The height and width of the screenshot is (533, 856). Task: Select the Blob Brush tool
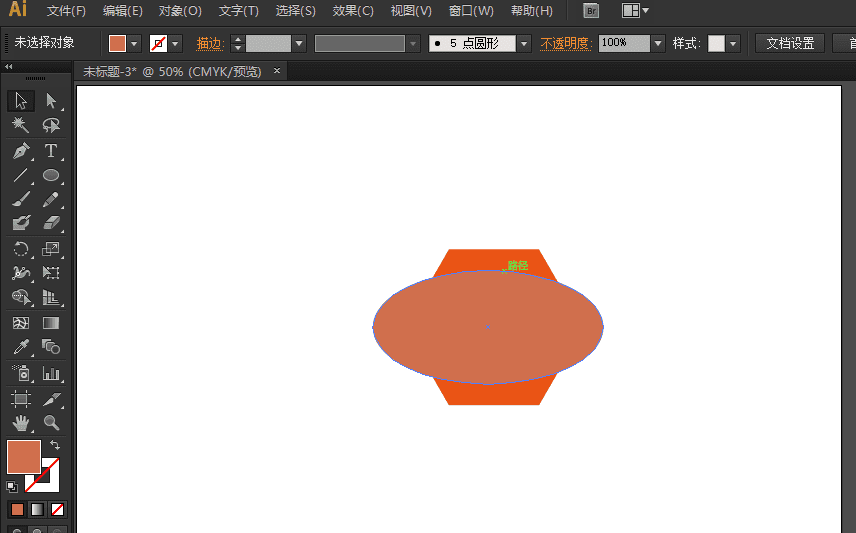click(21, 223)
